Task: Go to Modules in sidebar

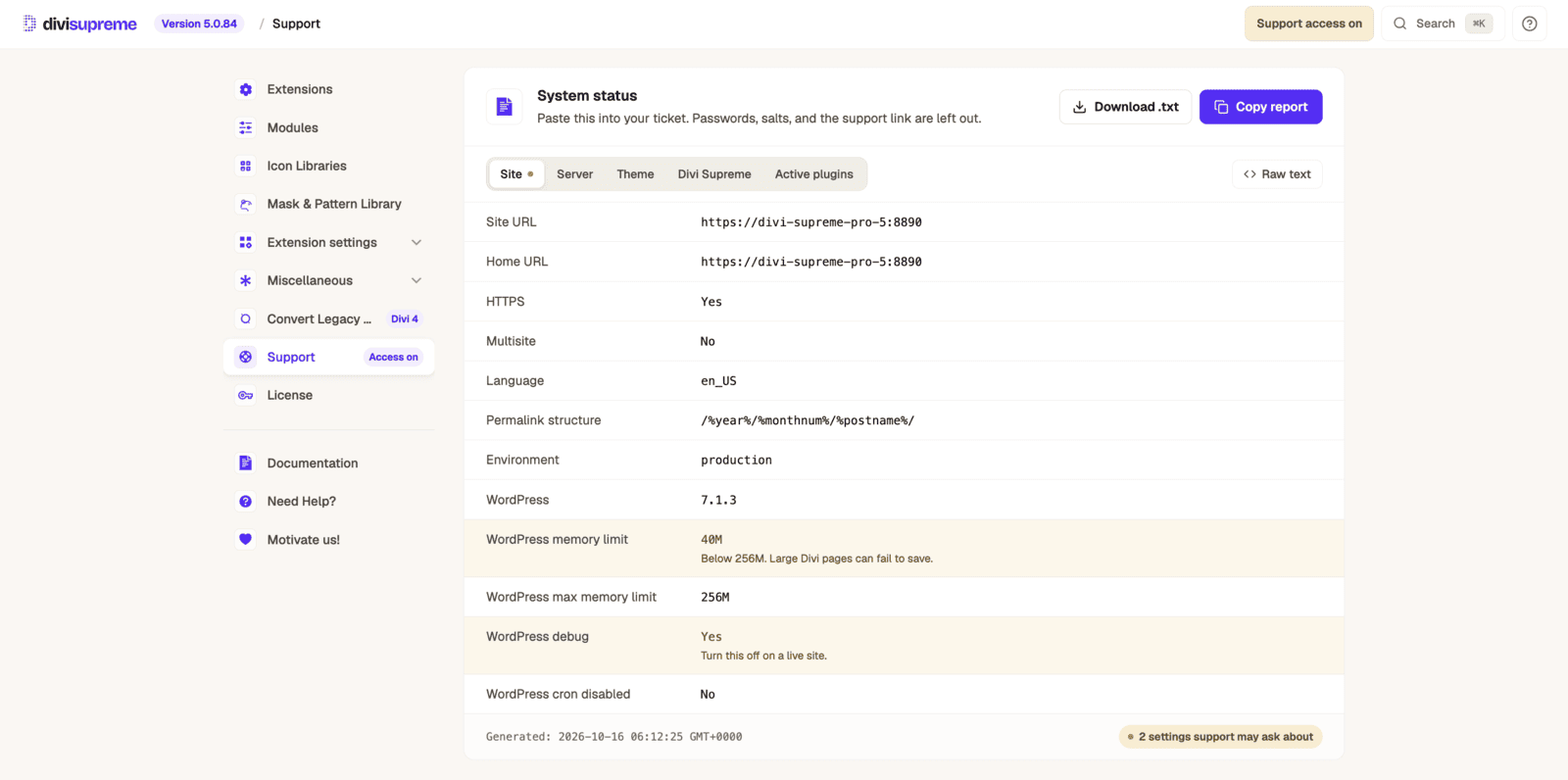Action: click(328, 127)
